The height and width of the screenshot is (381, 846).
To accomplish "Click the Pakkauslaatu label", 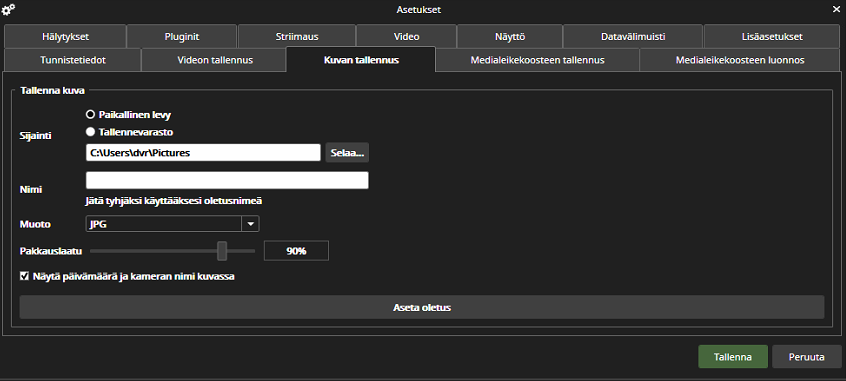I will [x=51, y=251].
